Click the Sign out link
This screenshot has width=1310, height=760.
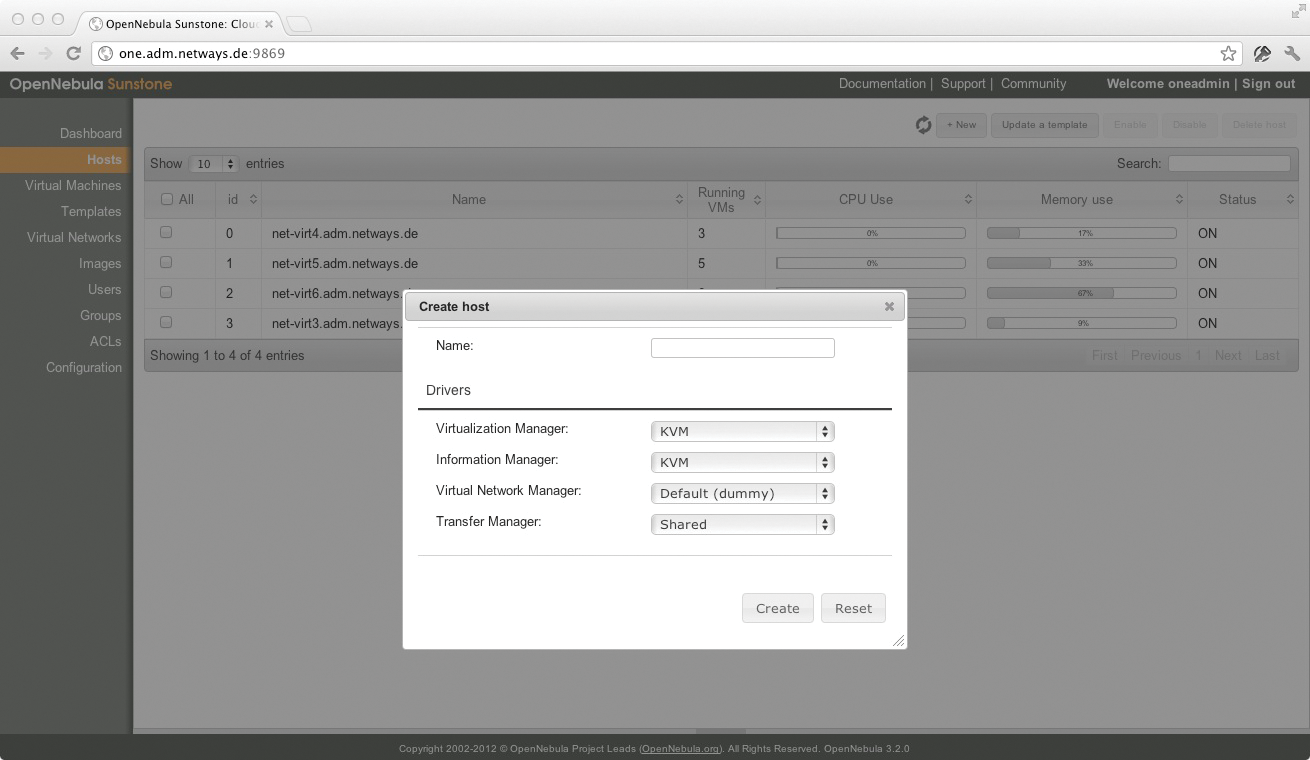point(1268,84)
